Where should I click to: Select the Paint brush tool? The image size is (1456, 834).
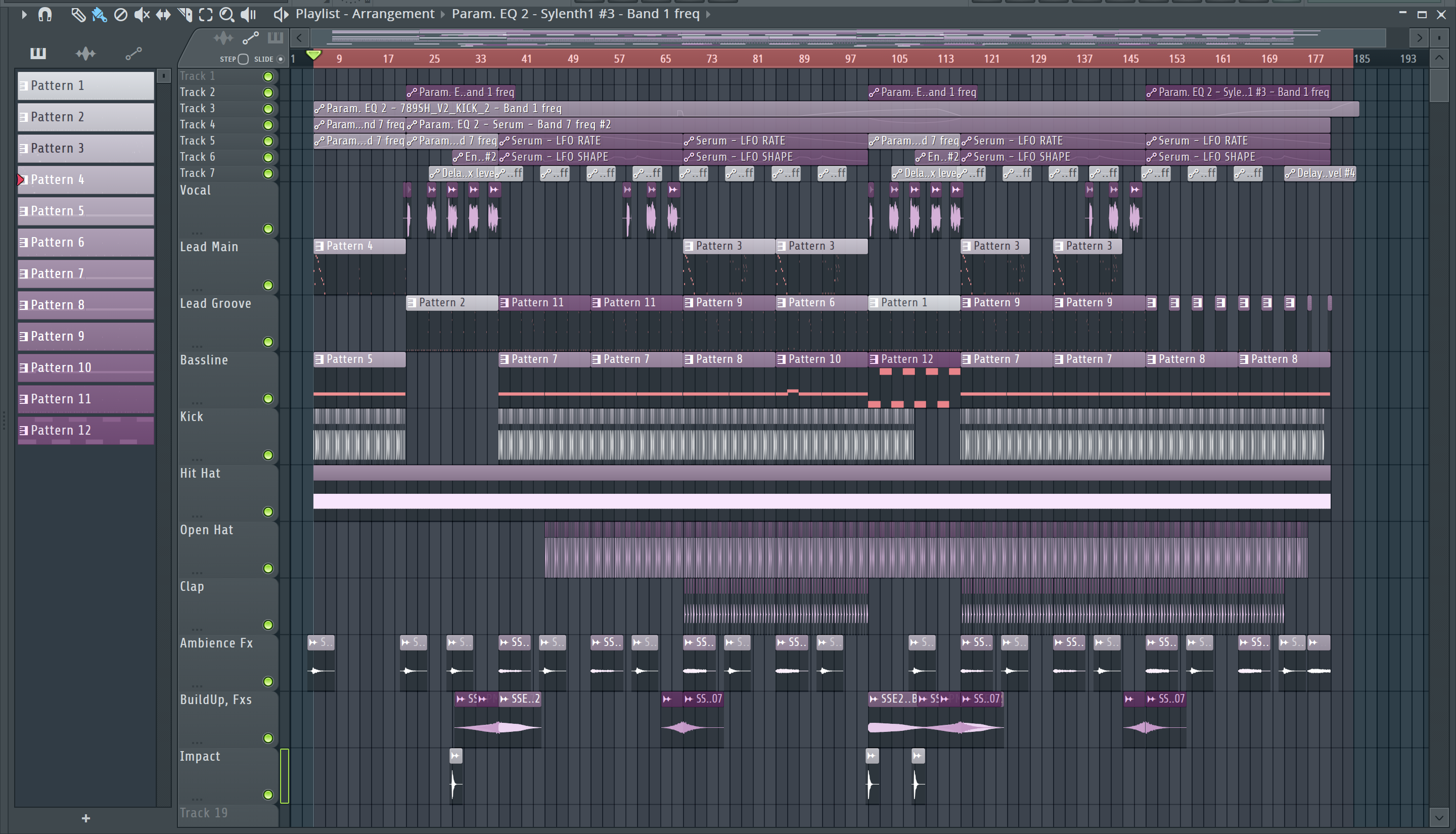pos(99,14)
